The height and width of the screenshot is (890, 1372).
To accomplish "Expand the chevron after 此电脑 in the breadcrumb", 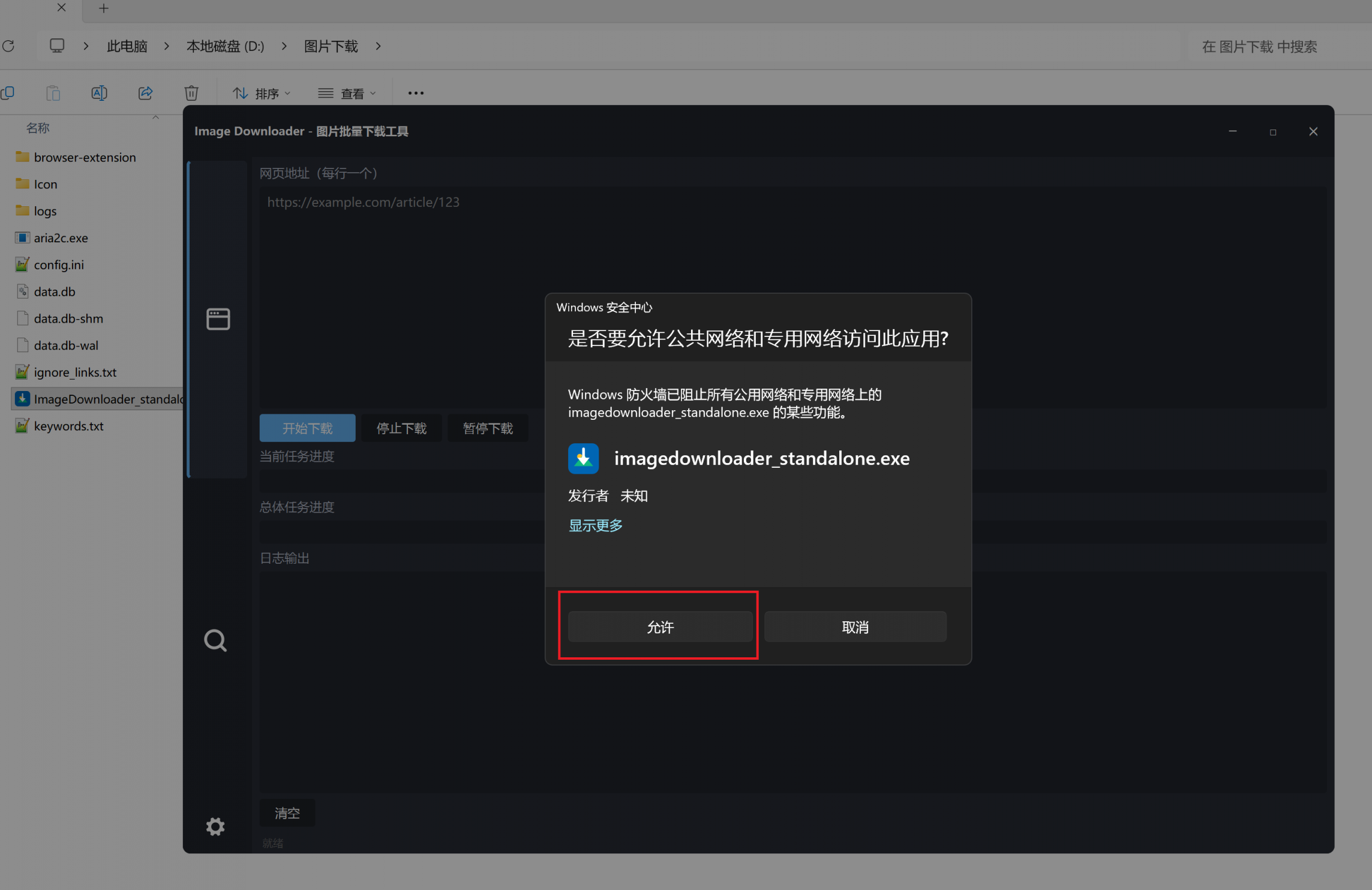I will 166,46.
